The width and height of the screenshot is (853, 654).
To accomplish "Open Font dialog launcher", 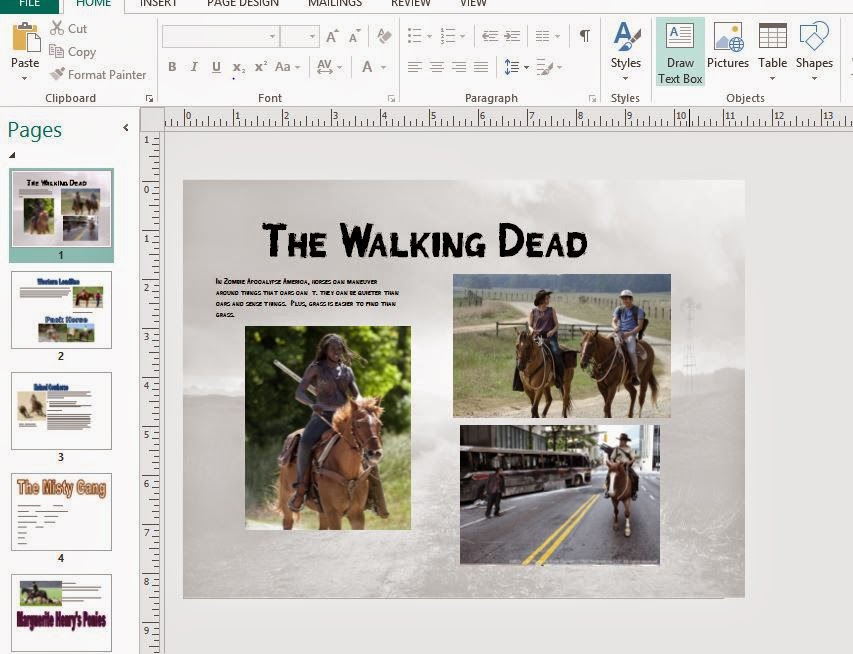I will click(x=391, y=98).
